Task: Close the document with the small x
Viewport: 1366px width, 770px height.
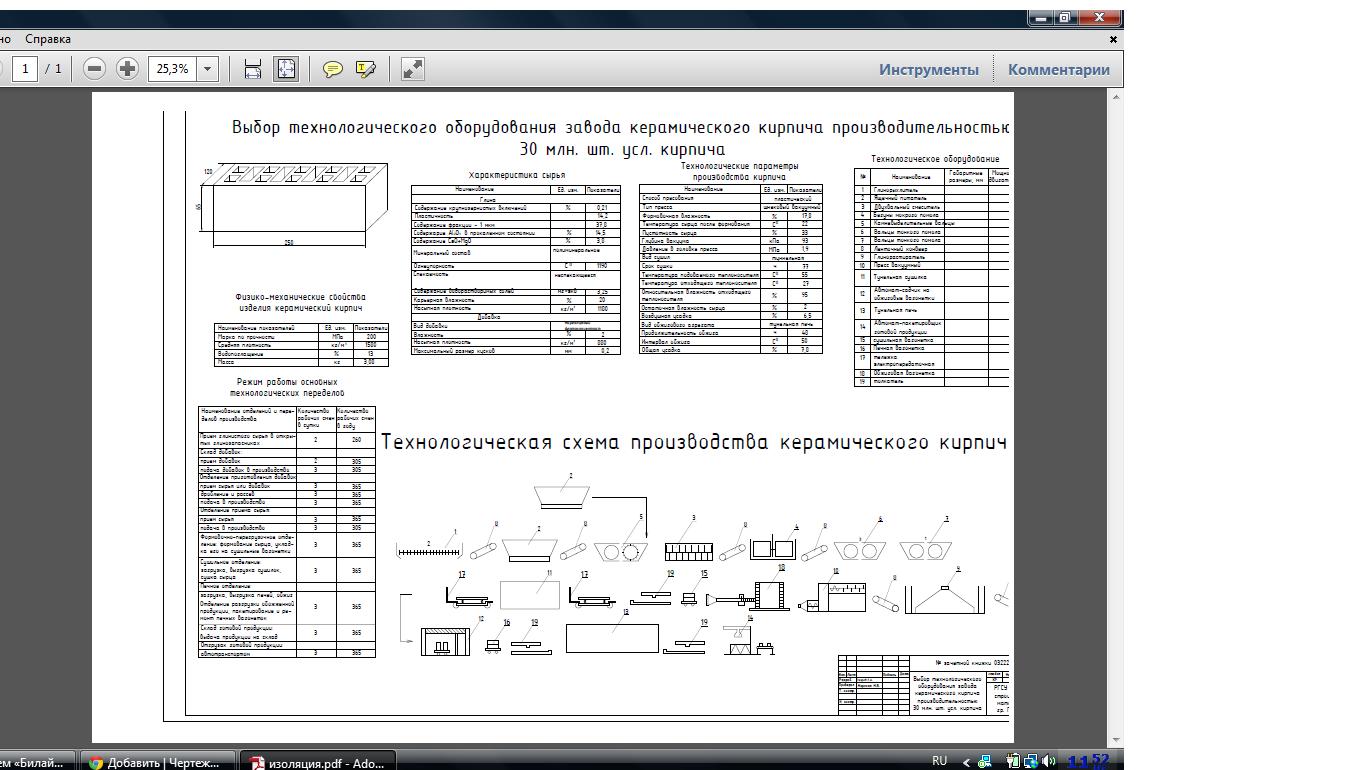Action: (x=1113, y=40)
